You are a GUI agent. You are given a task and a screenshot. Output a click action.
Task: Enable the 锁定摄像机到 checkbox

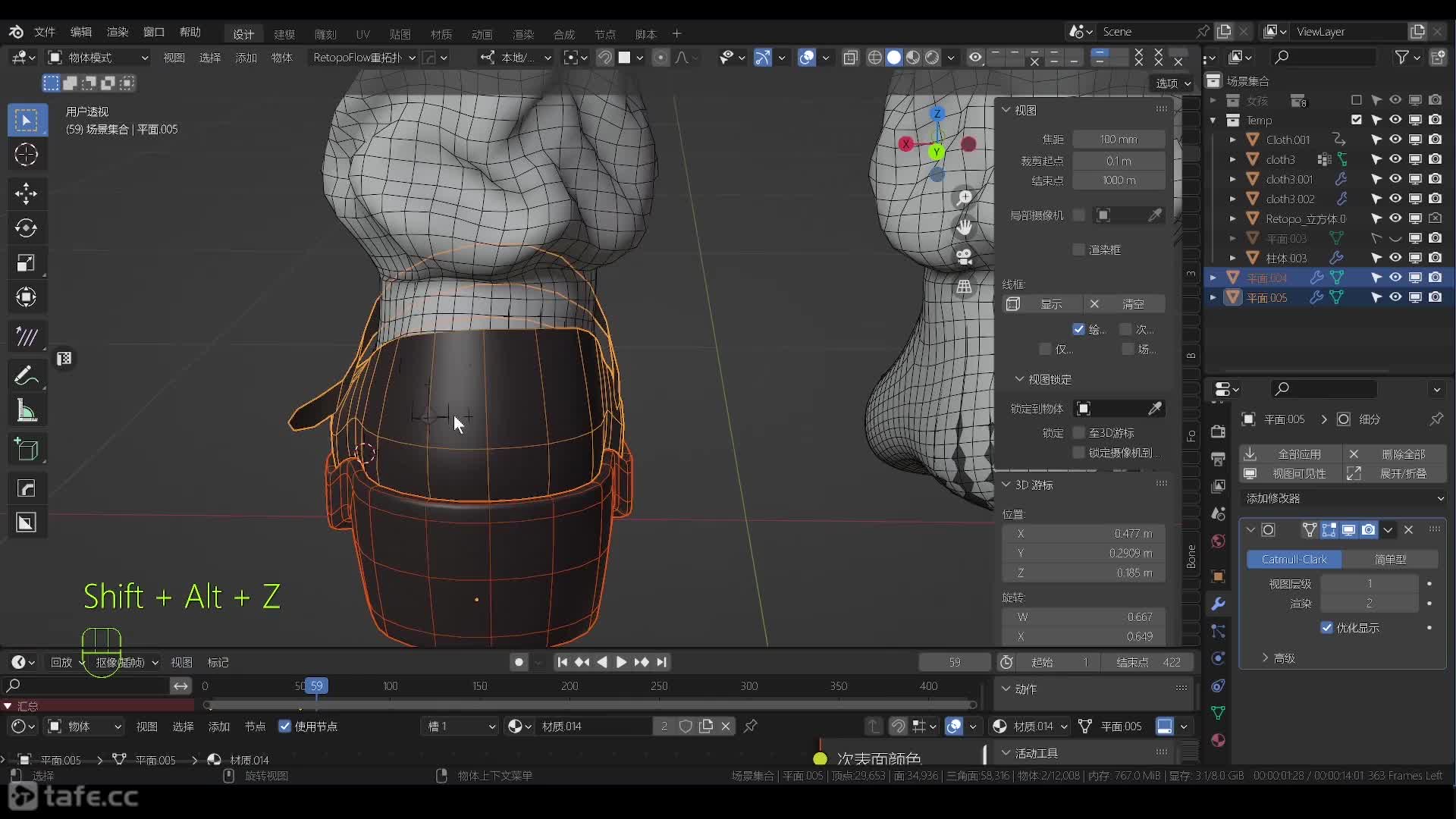pos(1078,453)
